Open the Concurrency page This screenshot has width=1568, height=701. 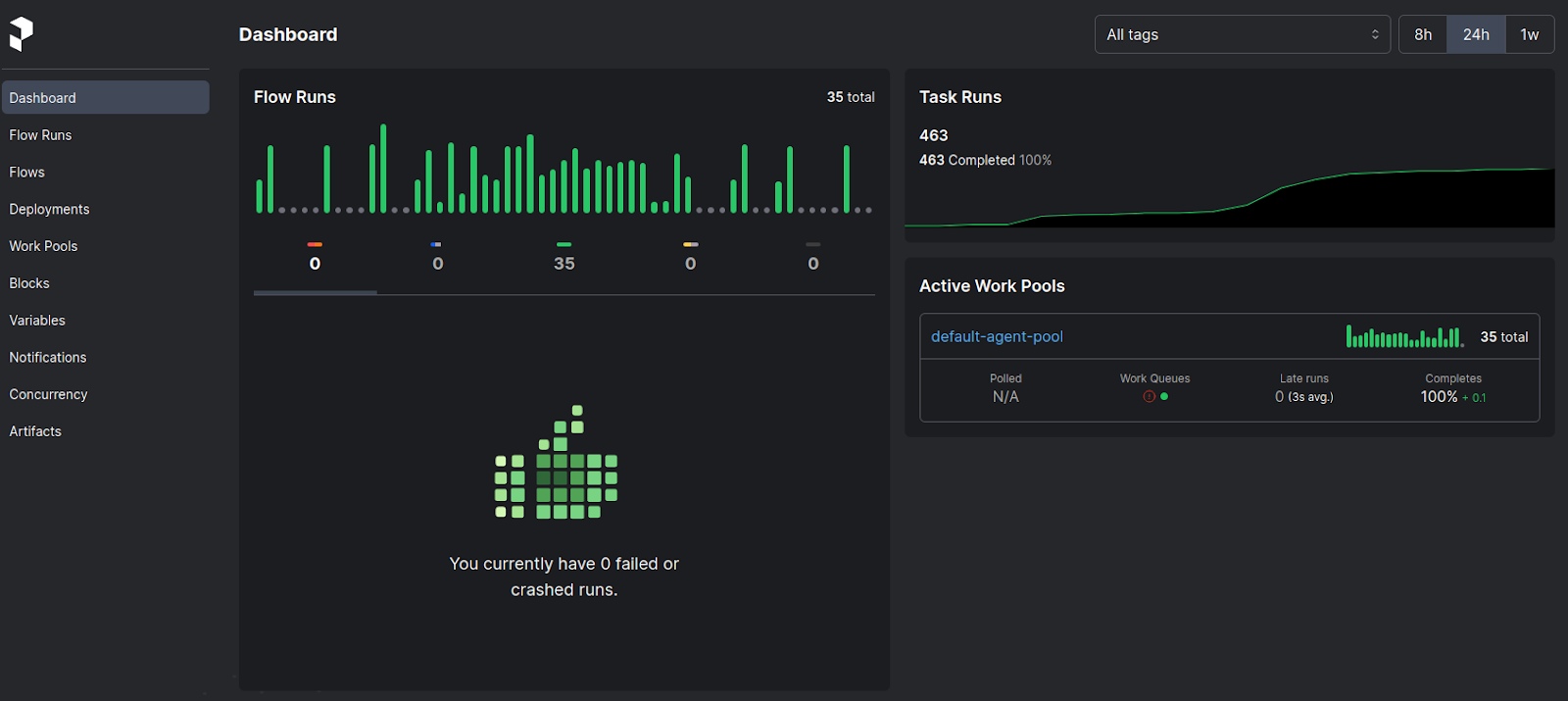click(x=48, y=394)
